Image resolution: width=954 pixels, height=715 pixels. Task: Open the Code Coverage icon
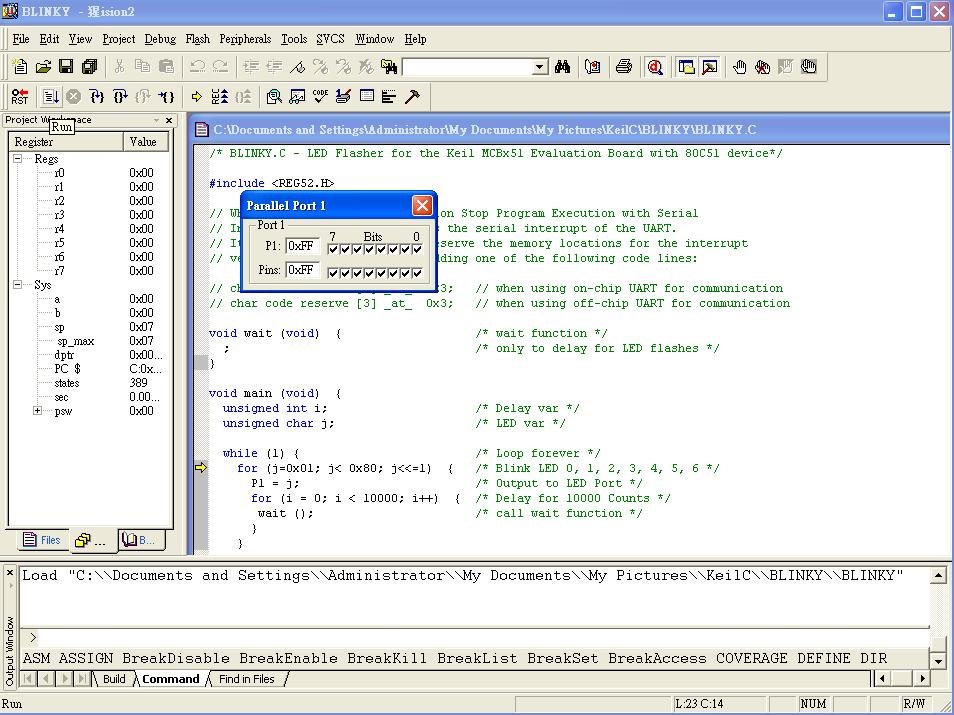(x=320, y=97)
